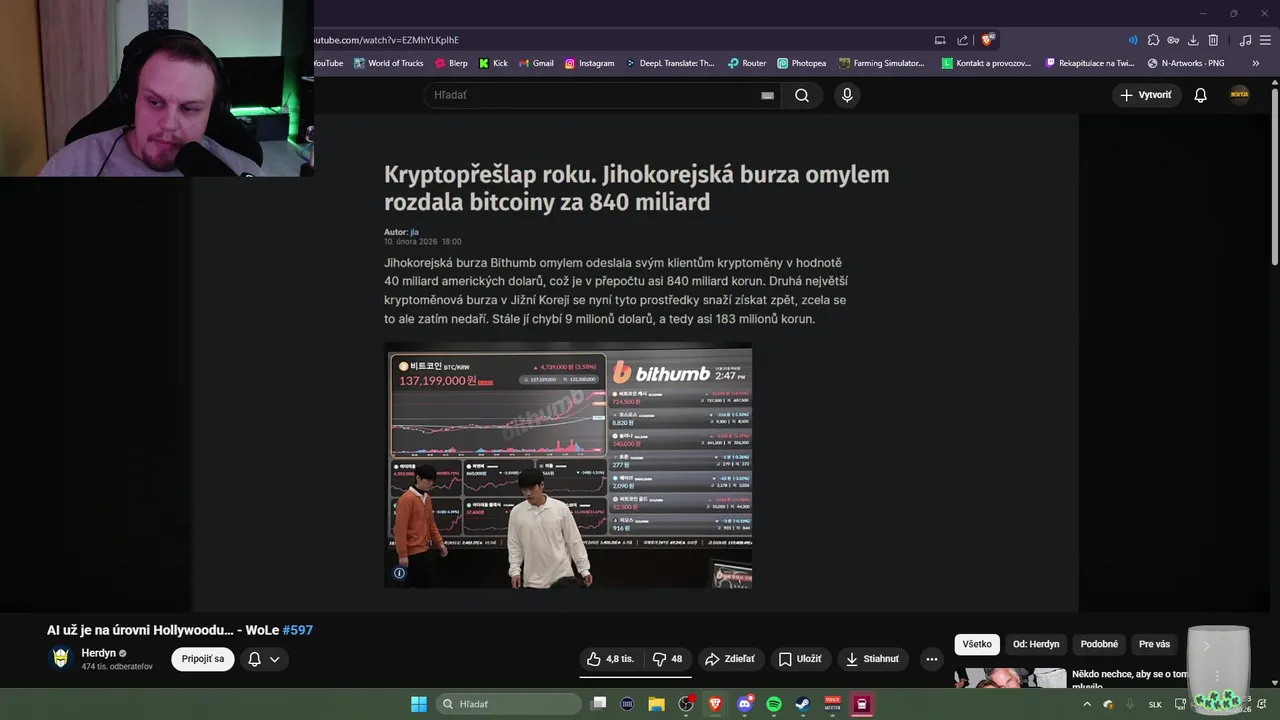Open the Blerp bookmark

coord(451,63)
